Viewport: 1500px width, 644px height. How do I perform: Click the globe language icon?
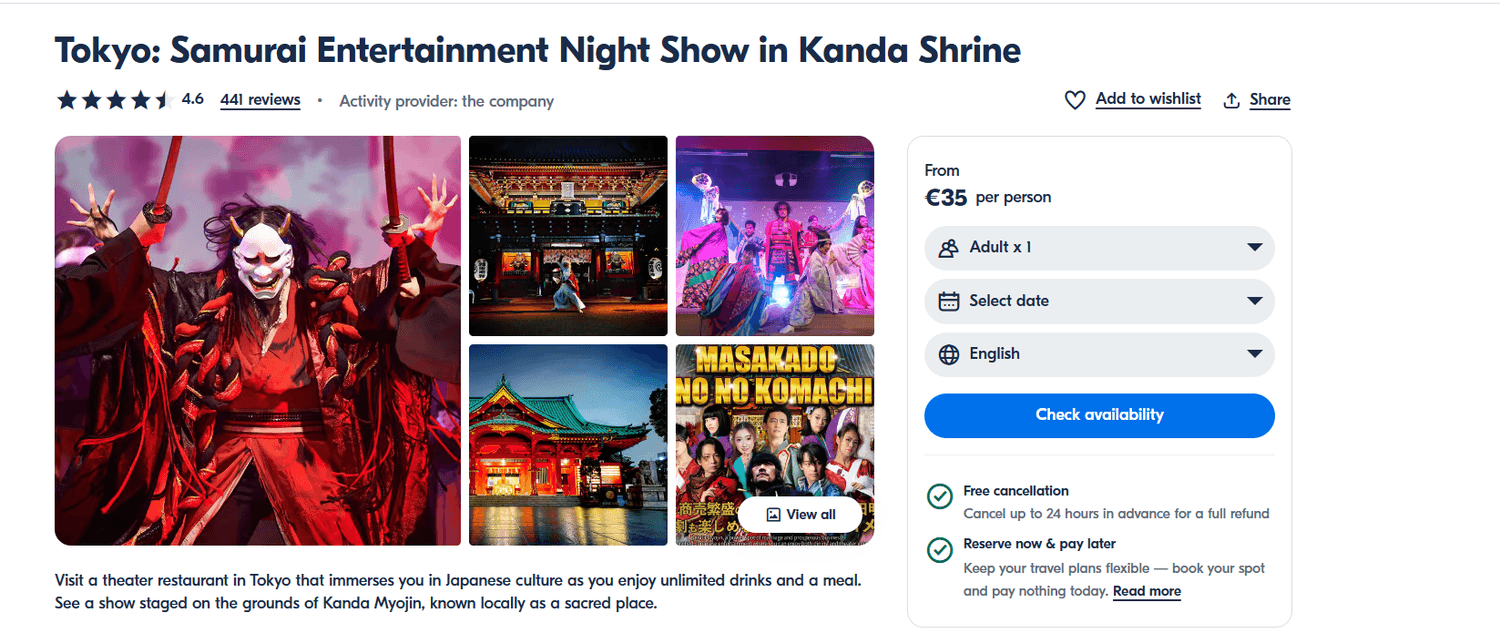[949, 354]
